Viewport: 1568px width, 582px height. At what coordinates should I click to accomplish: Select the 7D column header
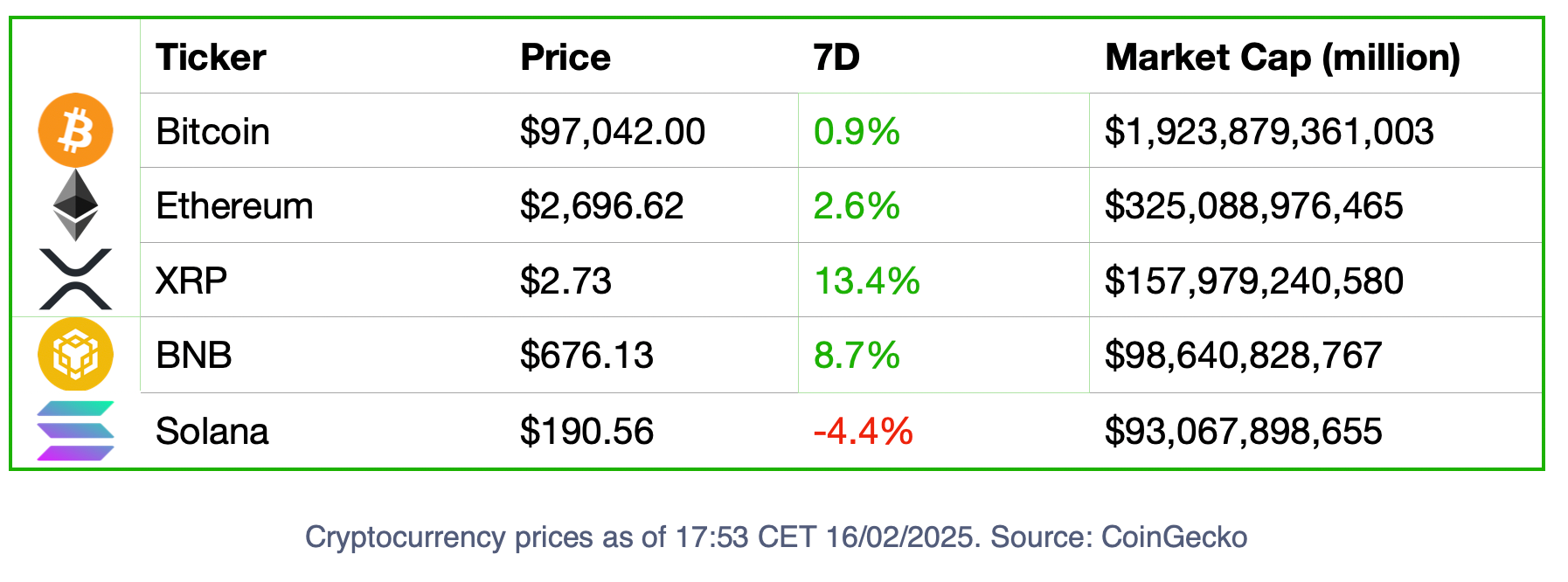pyautogui.click(x=836, y=58)
